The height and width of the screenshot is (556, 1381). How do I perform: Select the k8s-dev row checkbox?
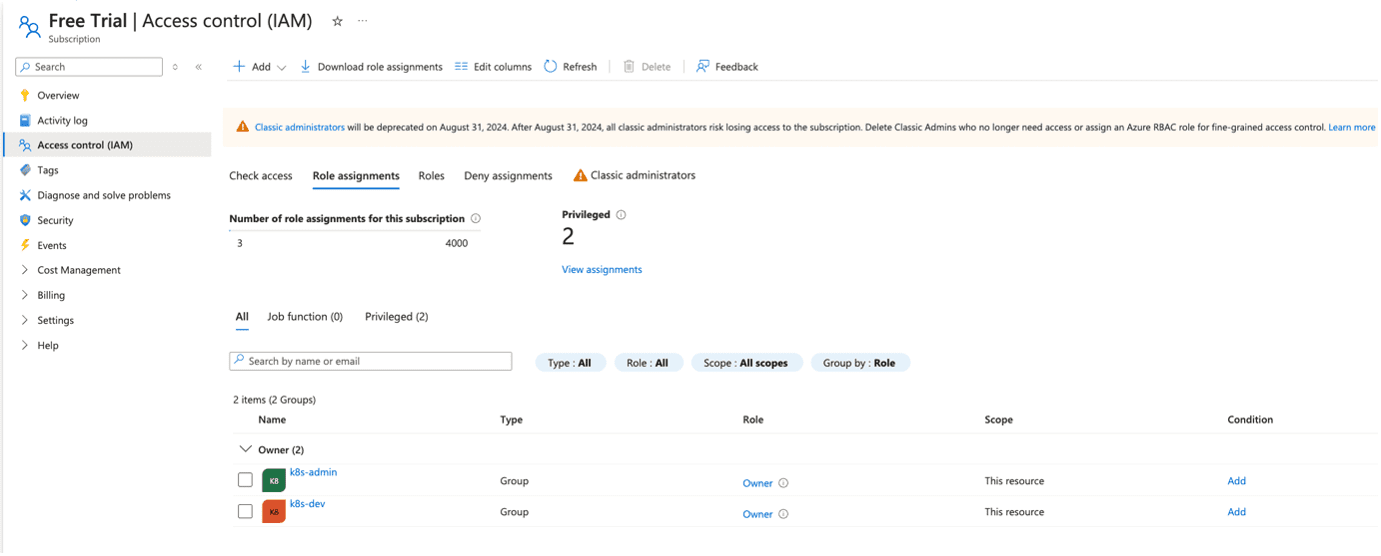(x=245, y=511)
